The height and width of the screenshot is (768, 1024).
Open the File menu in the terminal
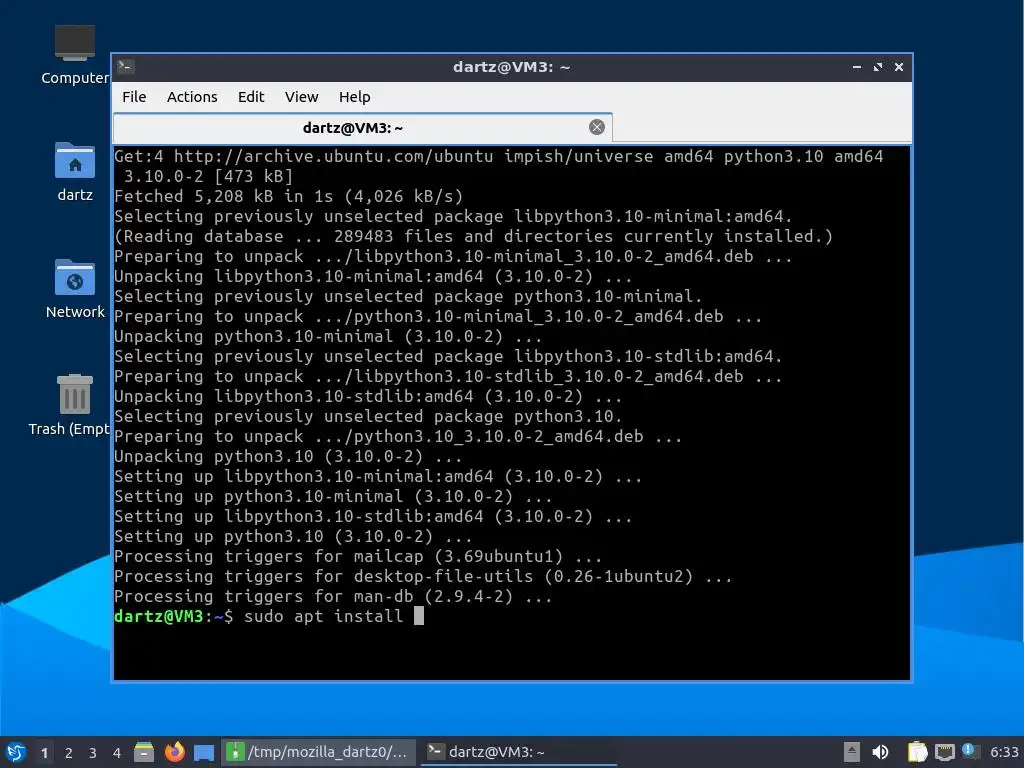coord(134,97)
